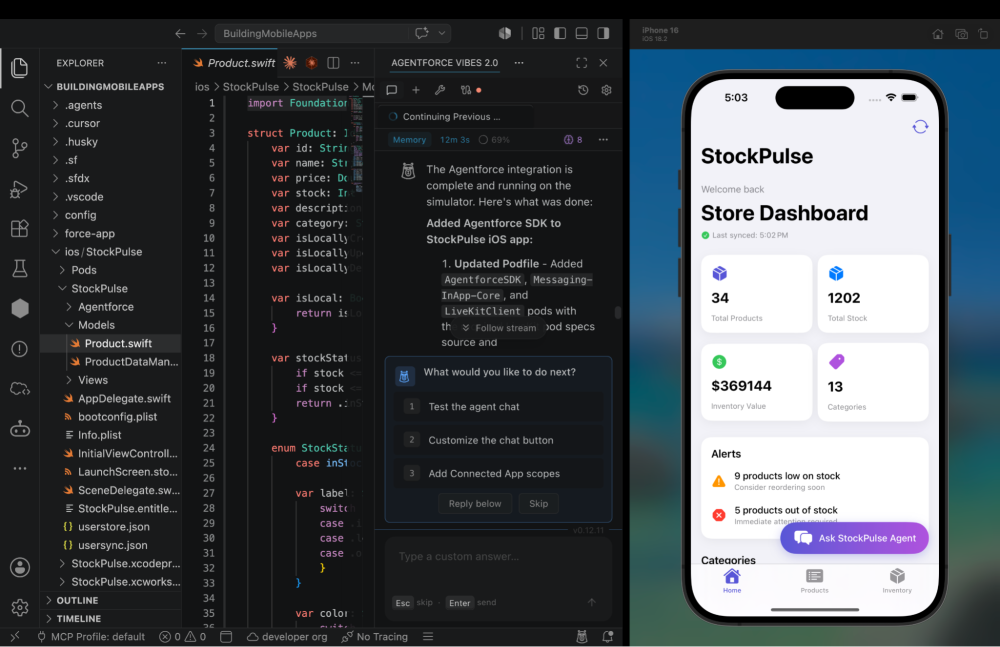Switch to Inventory tab in StockPulse app
1000x647 pixels.
click(897, 581)
